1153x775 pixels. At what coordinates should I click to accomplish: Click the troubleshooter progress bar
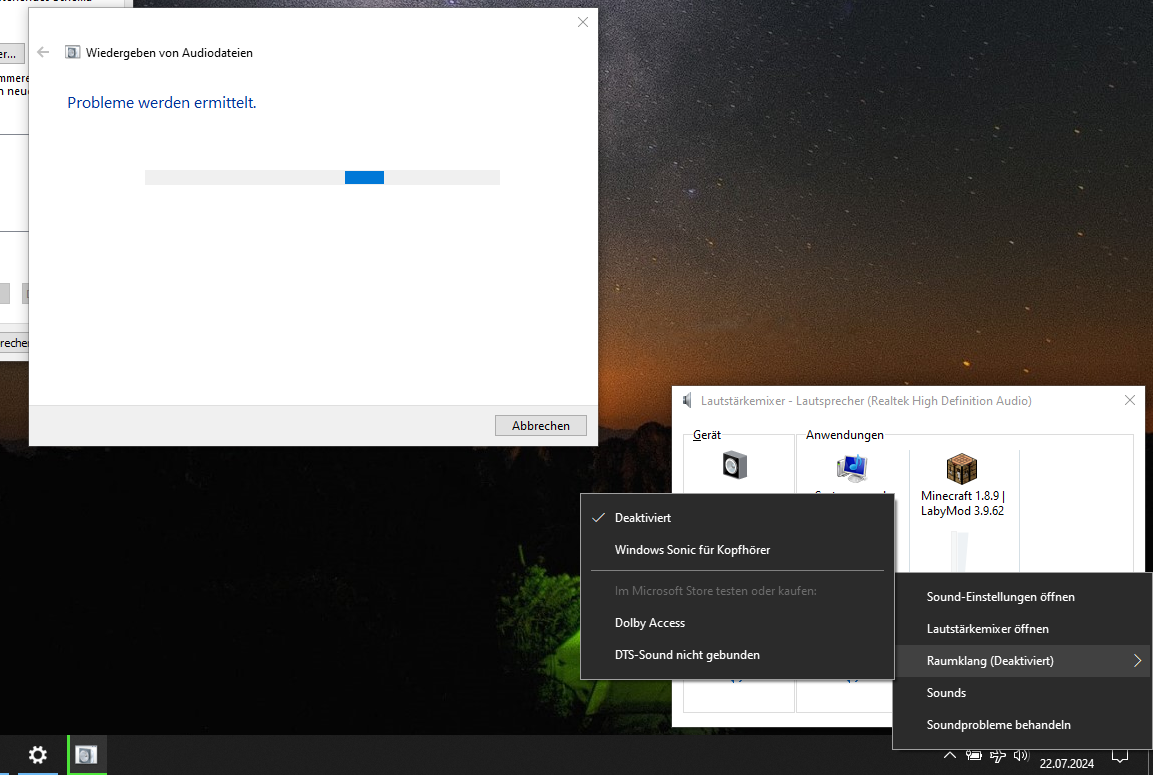coord(322,177)
